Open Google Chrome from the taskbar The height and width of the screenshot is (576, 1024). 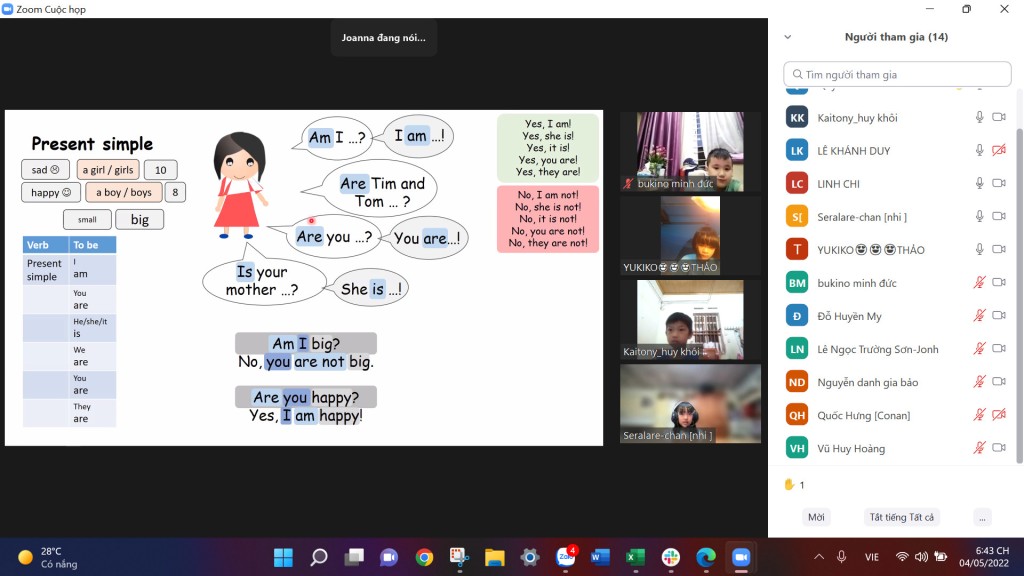click(x=424, y=557)
